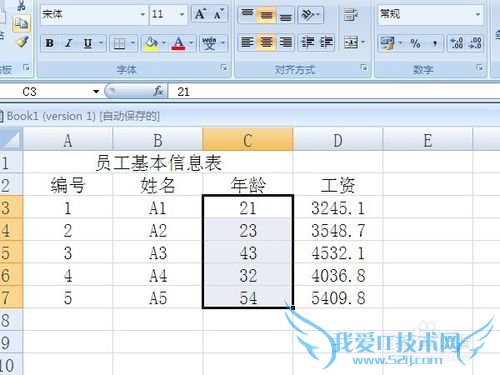The image size is (500, 375).
Task: Select top vertical alignment
Action: point(247,14)
